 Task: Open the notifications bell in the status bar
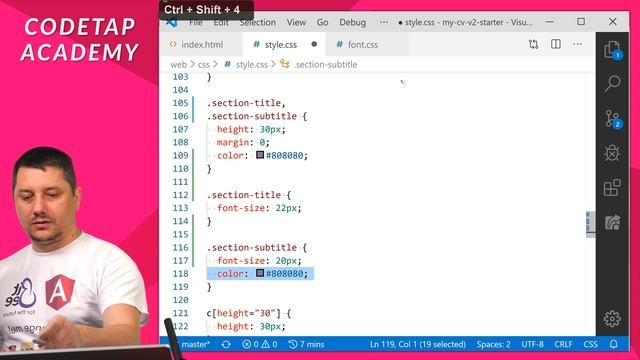point(613,344)
